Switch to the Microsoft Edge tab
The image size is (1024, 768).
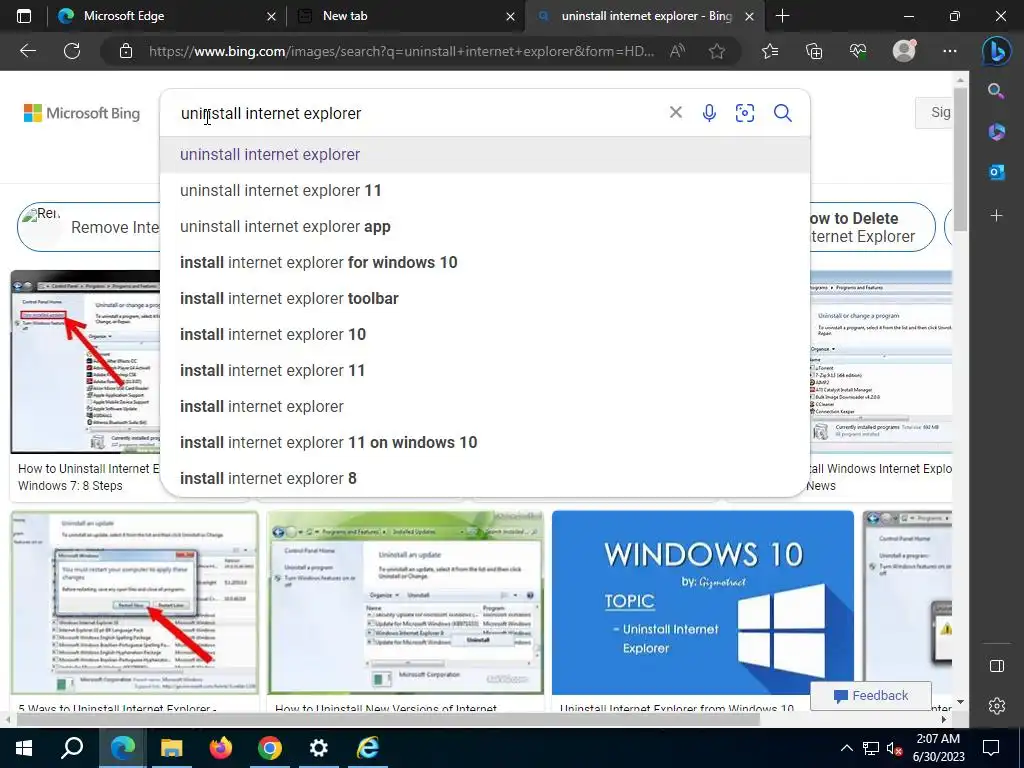click(x=167, y=16)
